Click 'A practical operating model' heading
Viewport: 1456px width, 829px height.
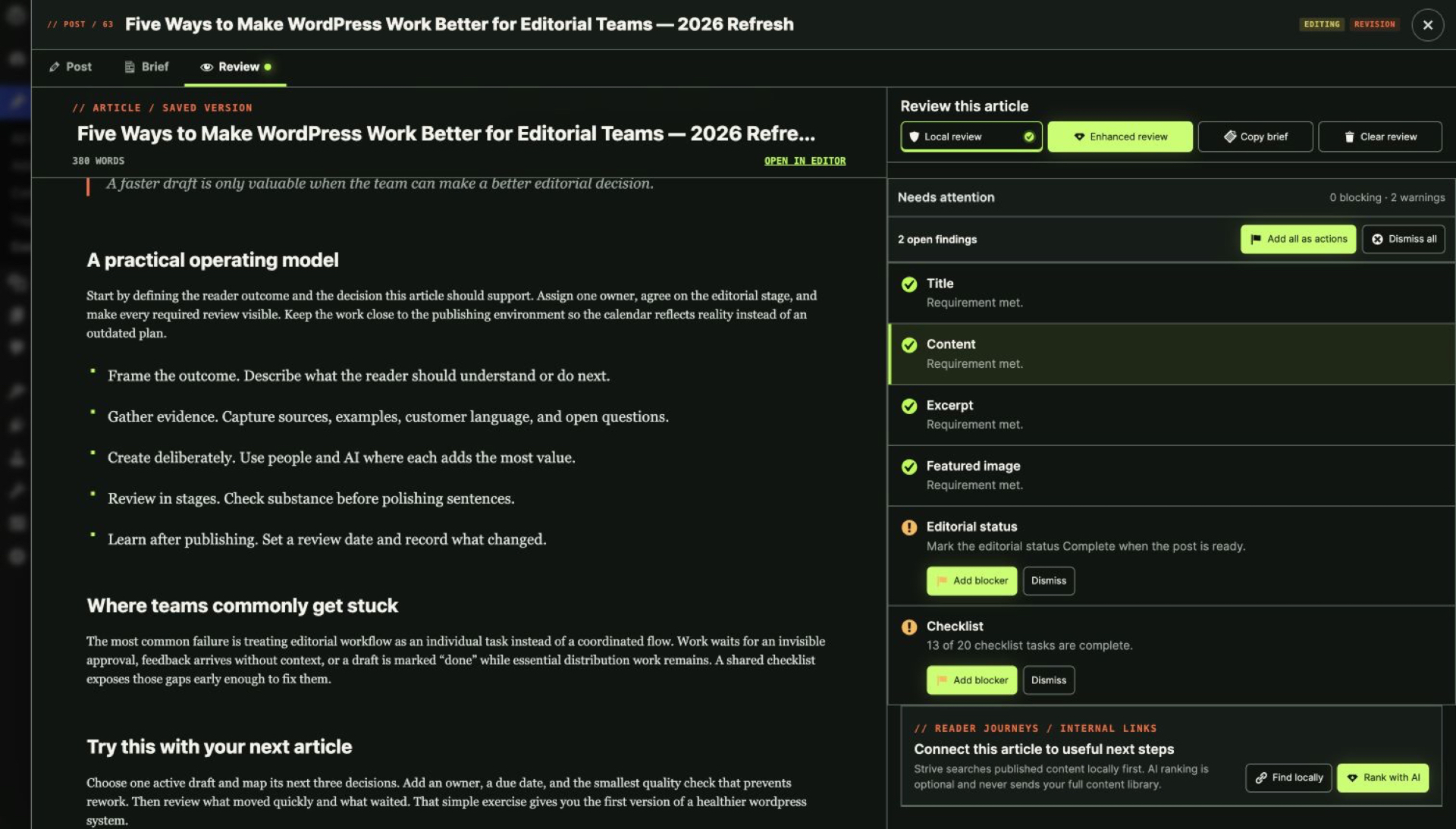coord(212,260)
